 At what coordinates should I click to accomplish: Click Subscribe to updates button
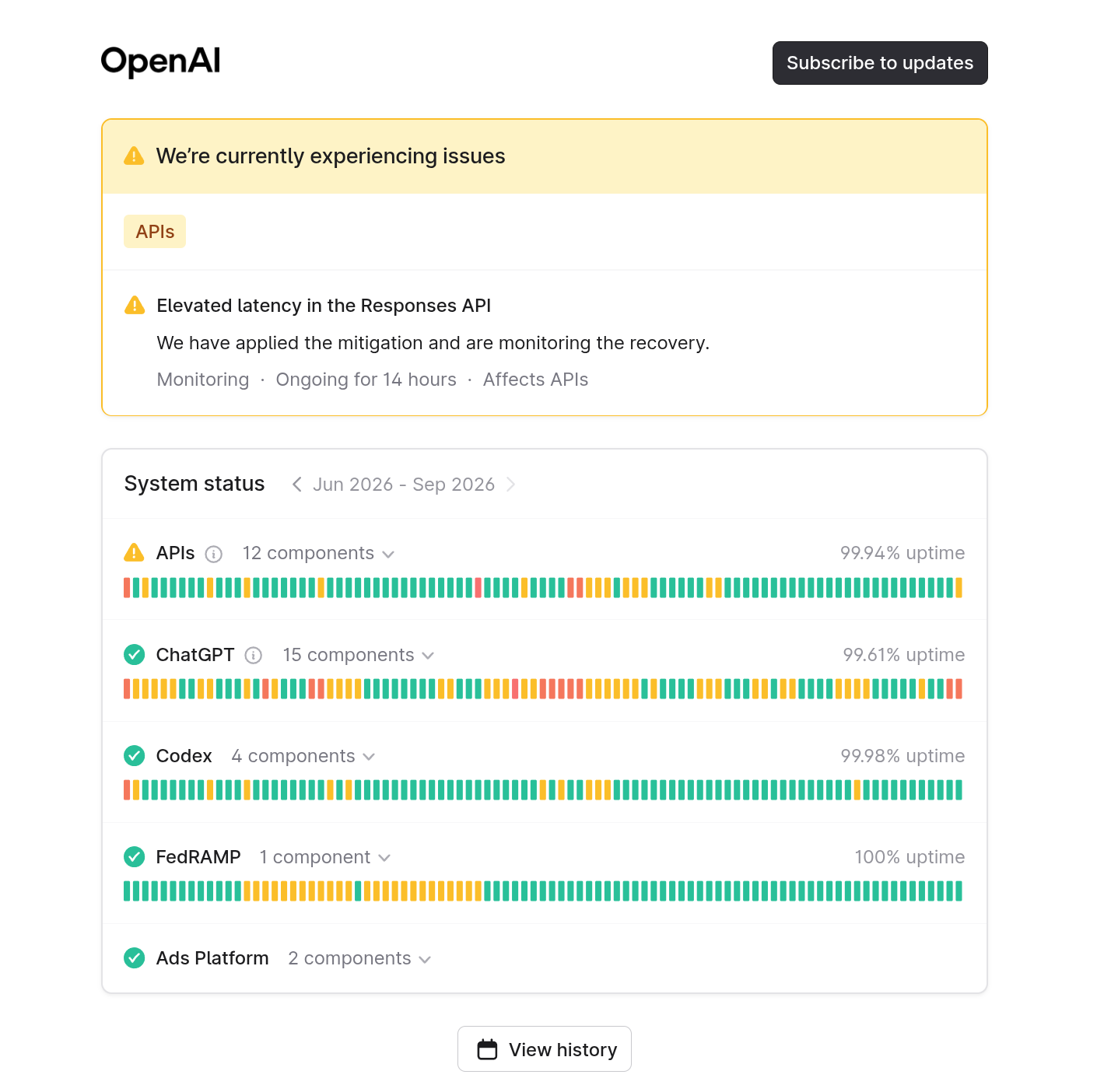tap(880, 63)
